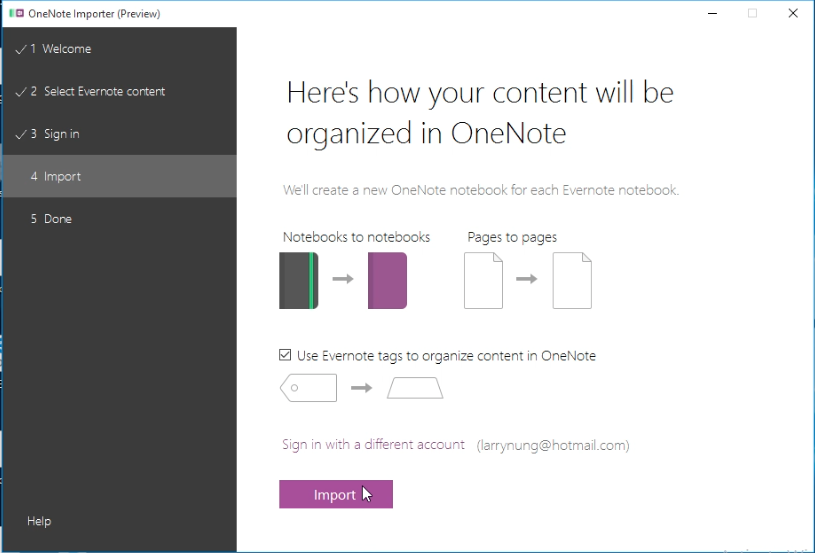815x553 pixels.
Task: Click the Import button
Action: 336,494
